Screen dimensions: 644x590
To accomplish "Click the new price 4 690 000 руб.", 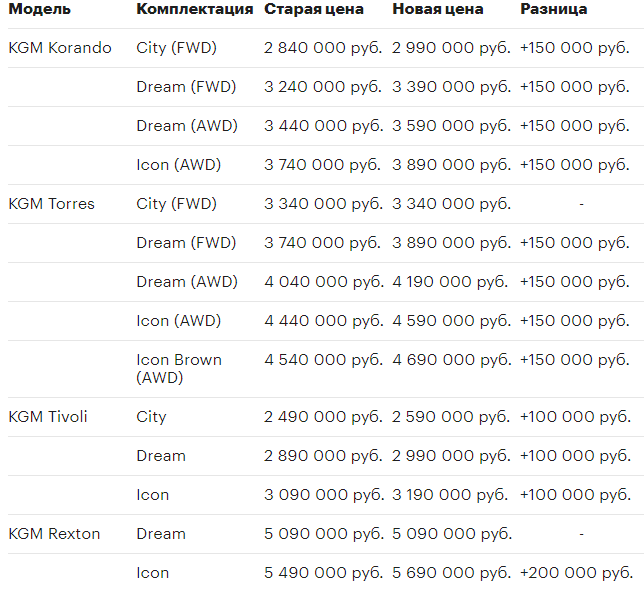I will pyautogui.click(x=451, y=360).
